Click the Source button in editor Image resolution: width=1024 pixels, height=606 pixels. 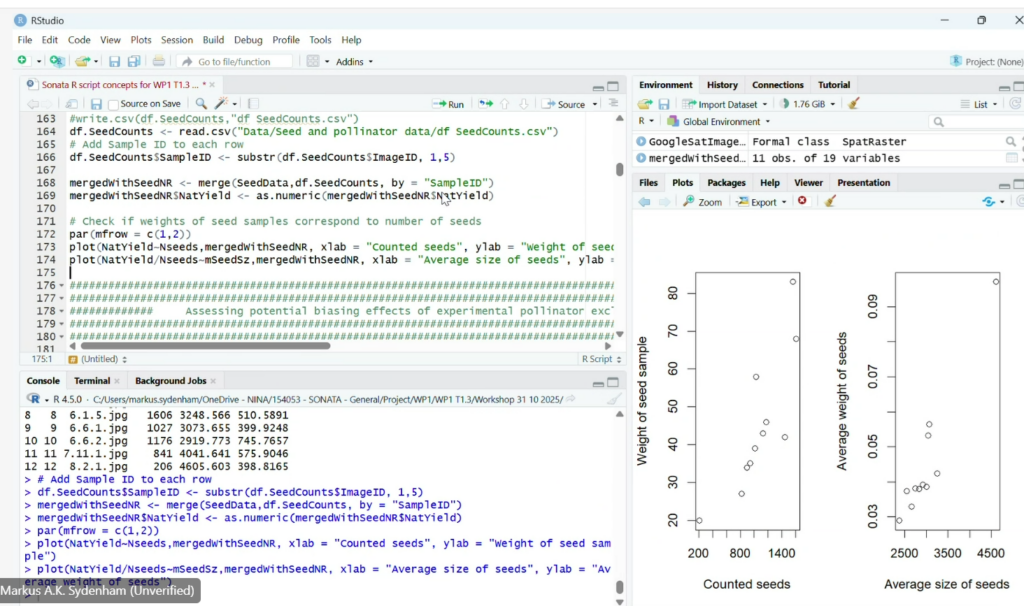(565, 104)
